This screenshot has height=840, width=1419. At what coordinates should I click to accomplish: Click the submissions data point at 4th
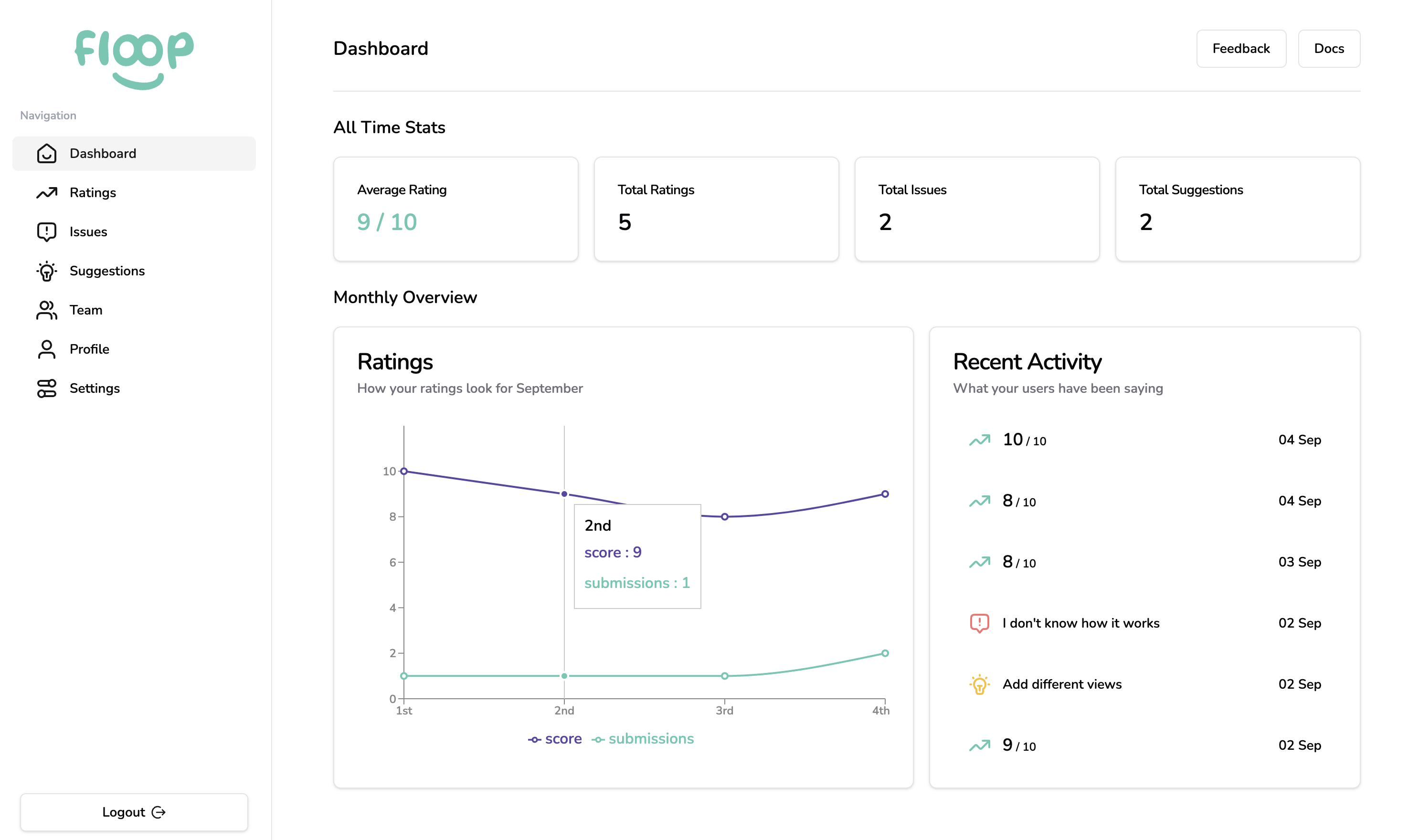(x=885, y=653)
